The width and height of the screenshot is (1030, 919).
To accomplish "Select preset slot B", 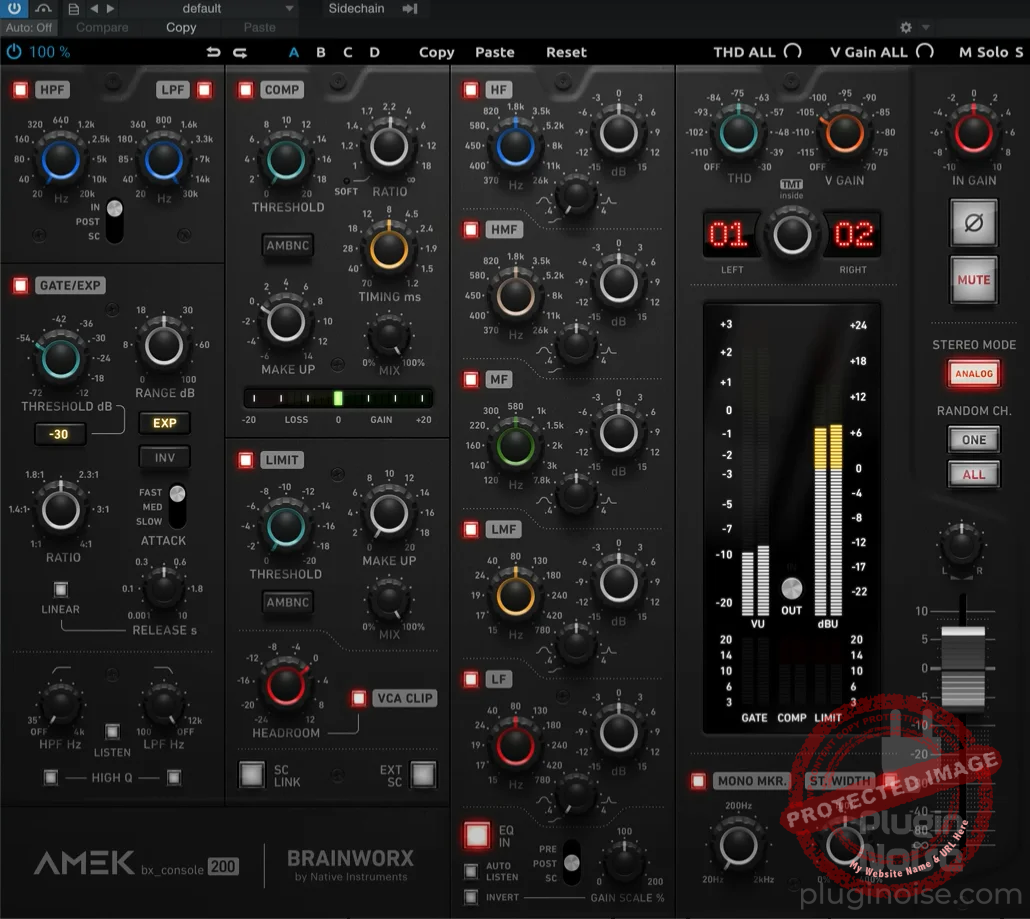I will [x=321, y=52].
